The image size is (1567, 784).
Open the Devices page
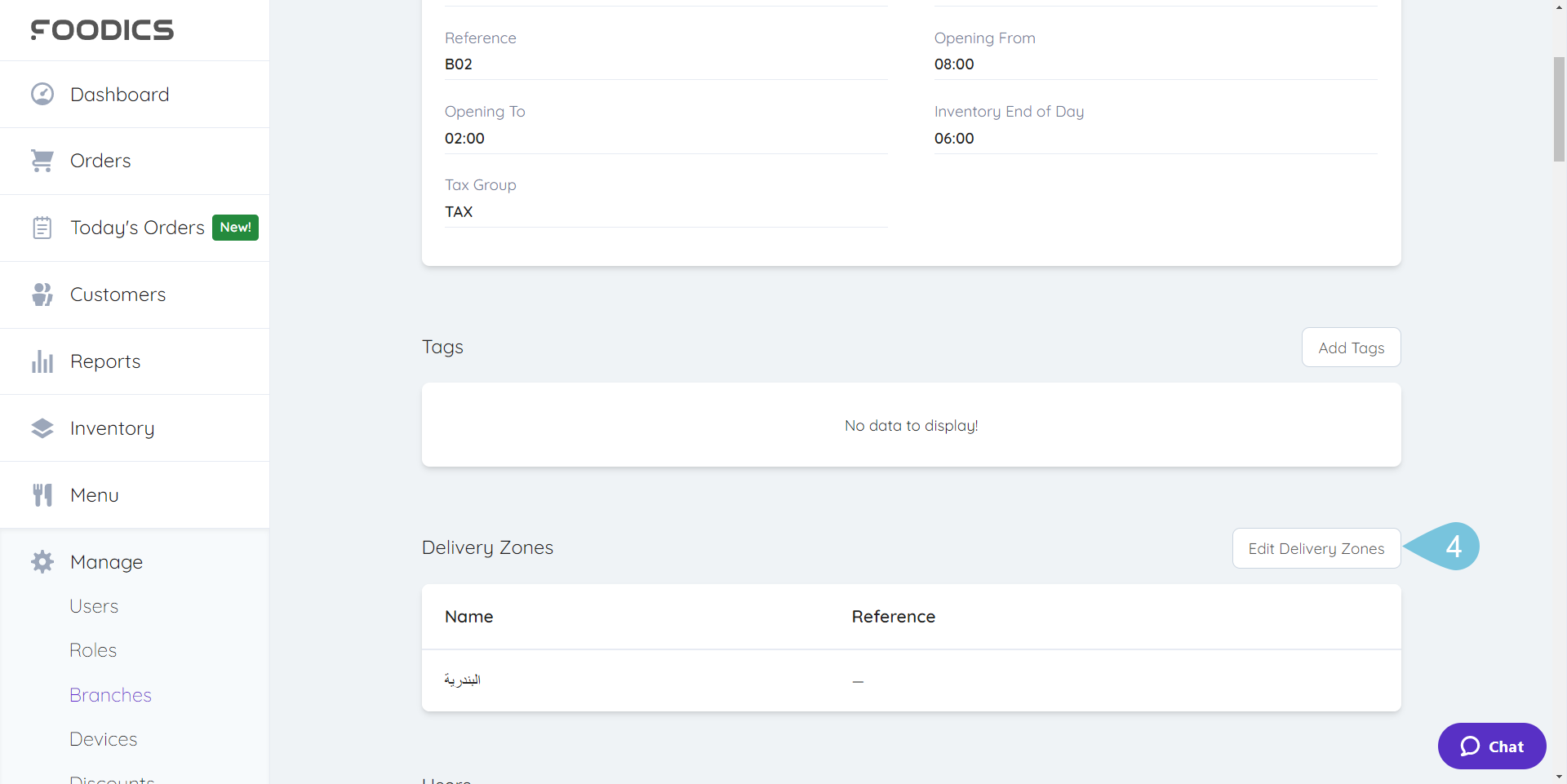pos(103,738)
